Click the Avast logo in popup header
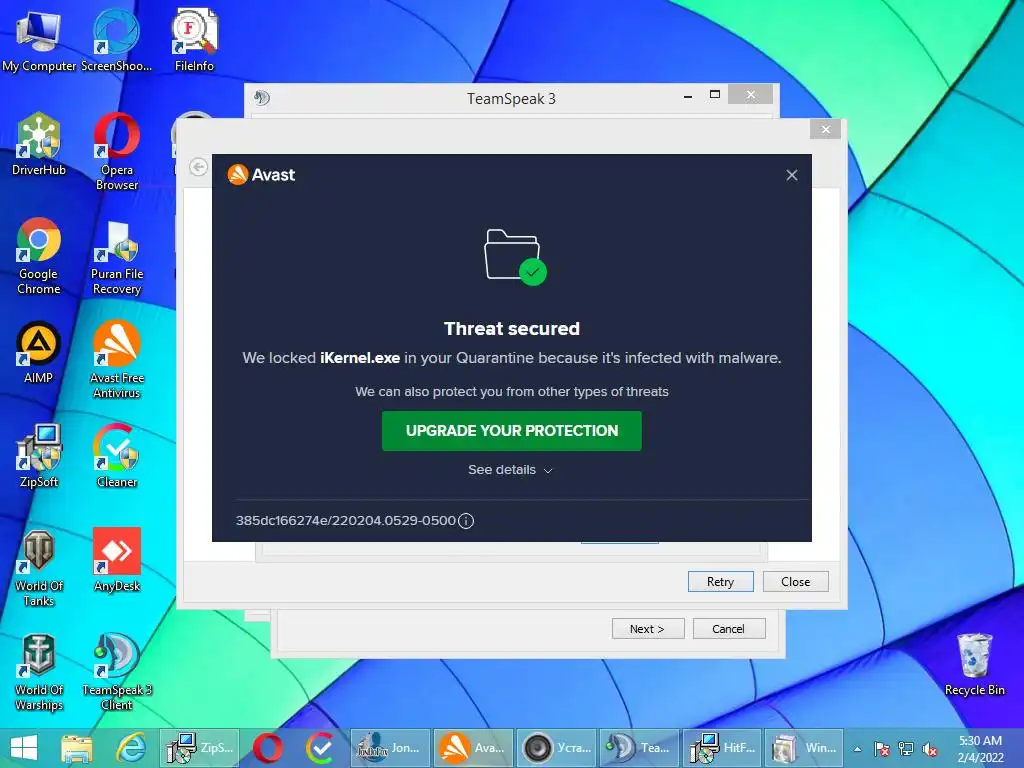The image size is (1024, 768). (x=261, y=175)
